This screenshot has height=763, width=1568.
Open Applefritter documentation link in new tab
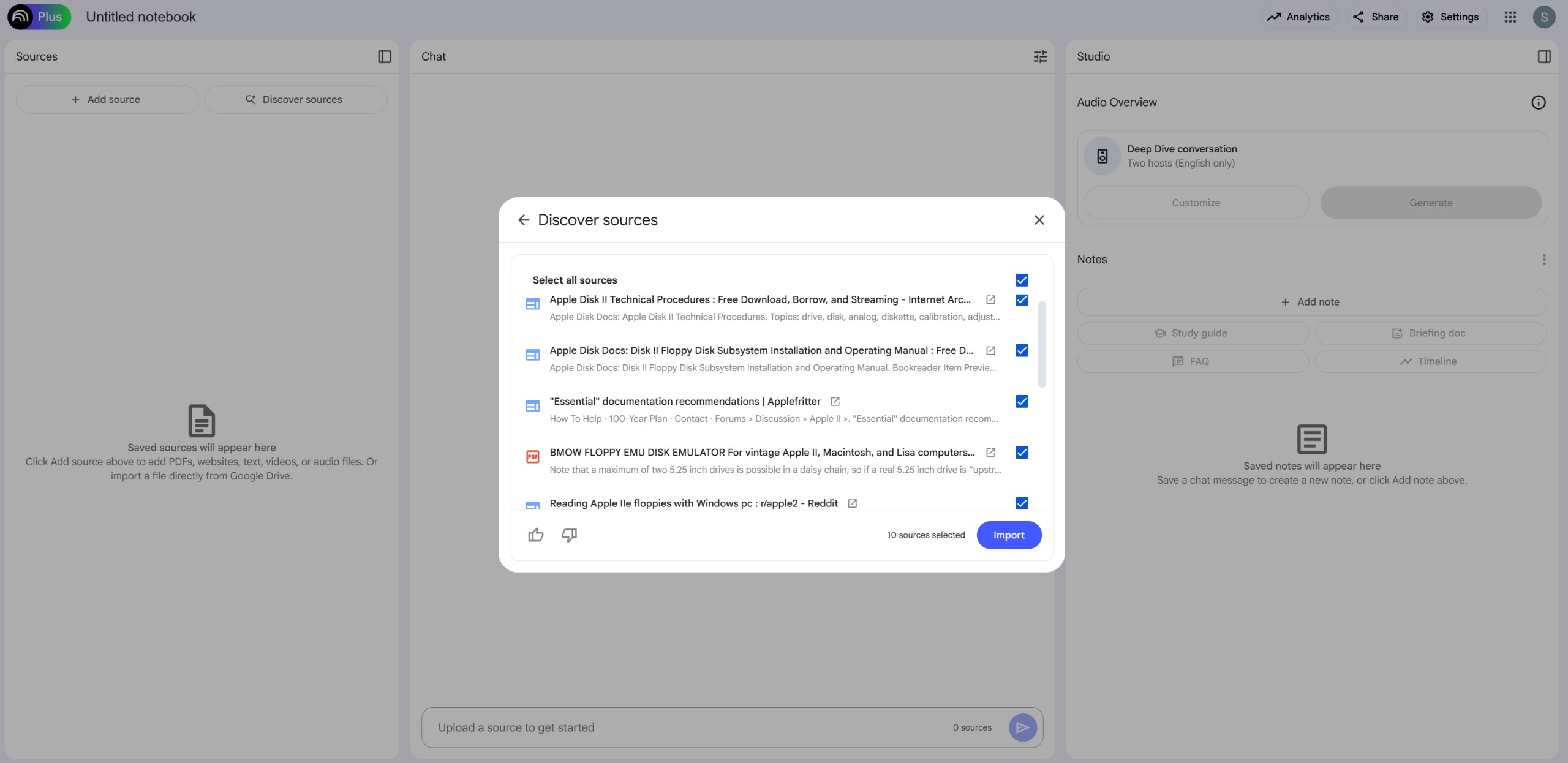835,402
